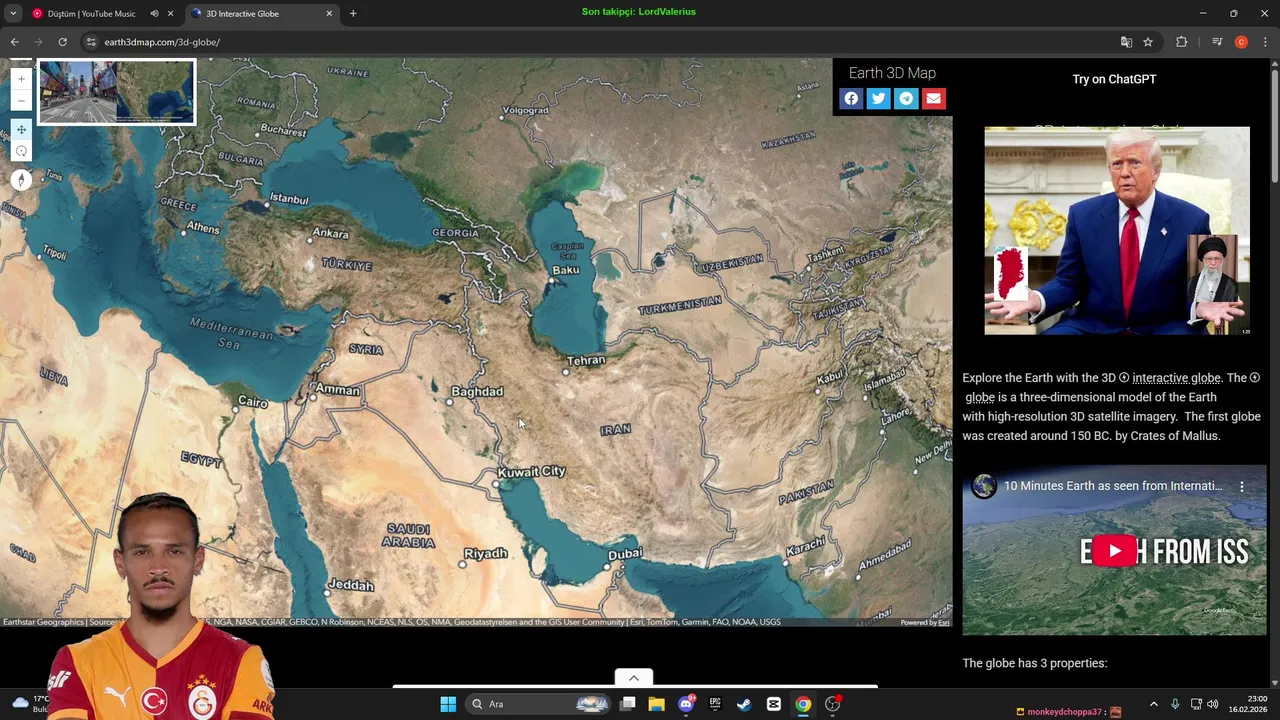Open the taskbar microphone indicator
This screenshot has width=1280, height=720.
click(1175, 704)
